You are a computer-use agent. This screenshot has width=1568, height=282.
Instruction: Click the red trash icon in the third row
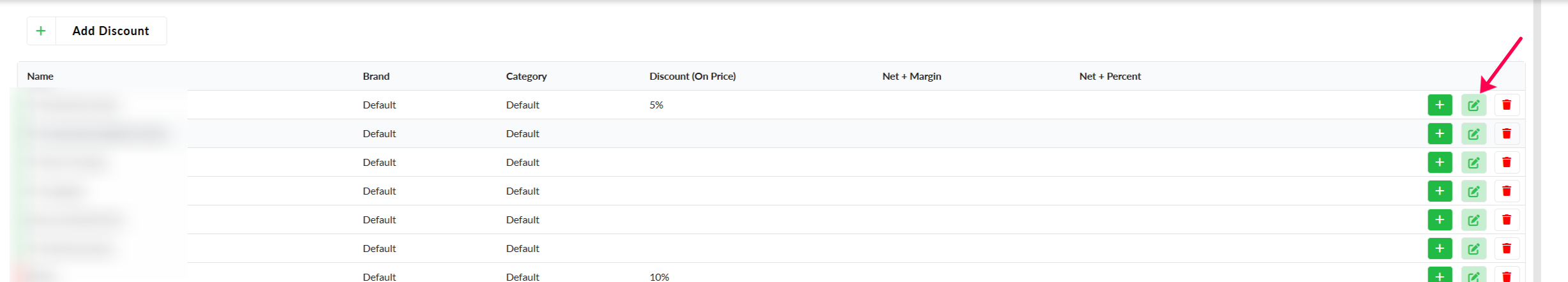coord(1506,163)
